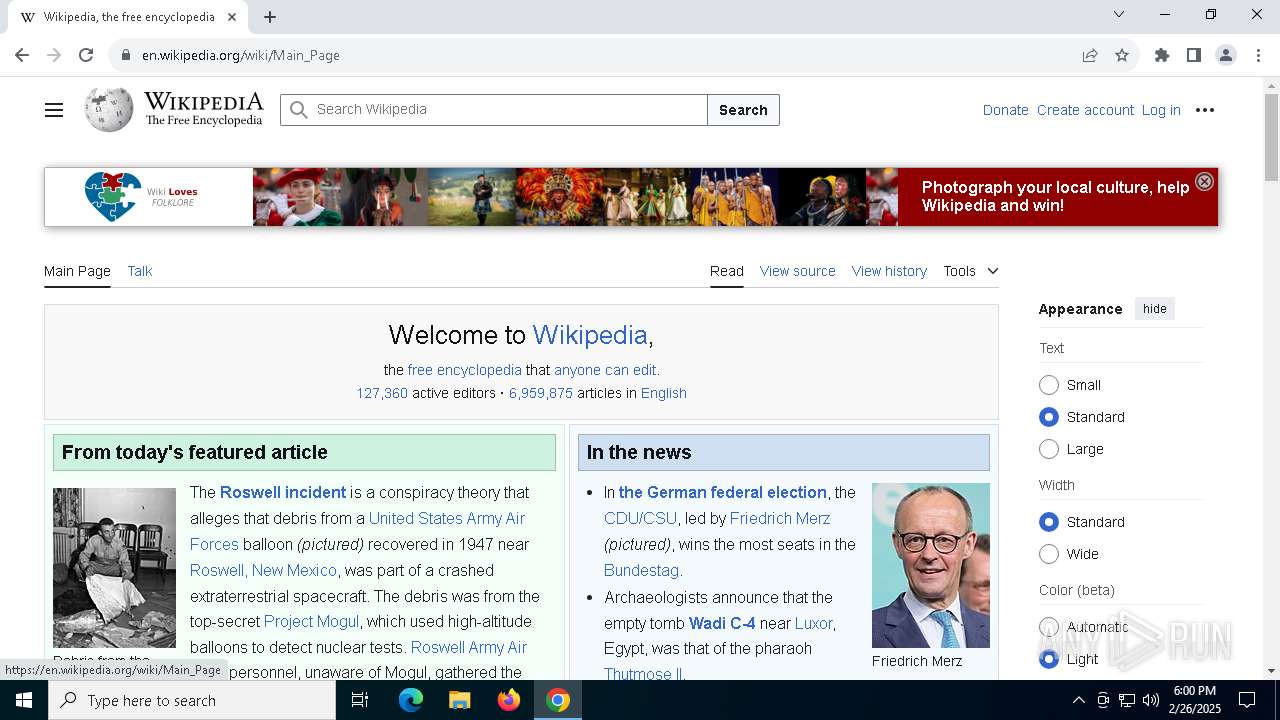
Task: Open Task View on taskbar
Action: click(x=360, y=700)
